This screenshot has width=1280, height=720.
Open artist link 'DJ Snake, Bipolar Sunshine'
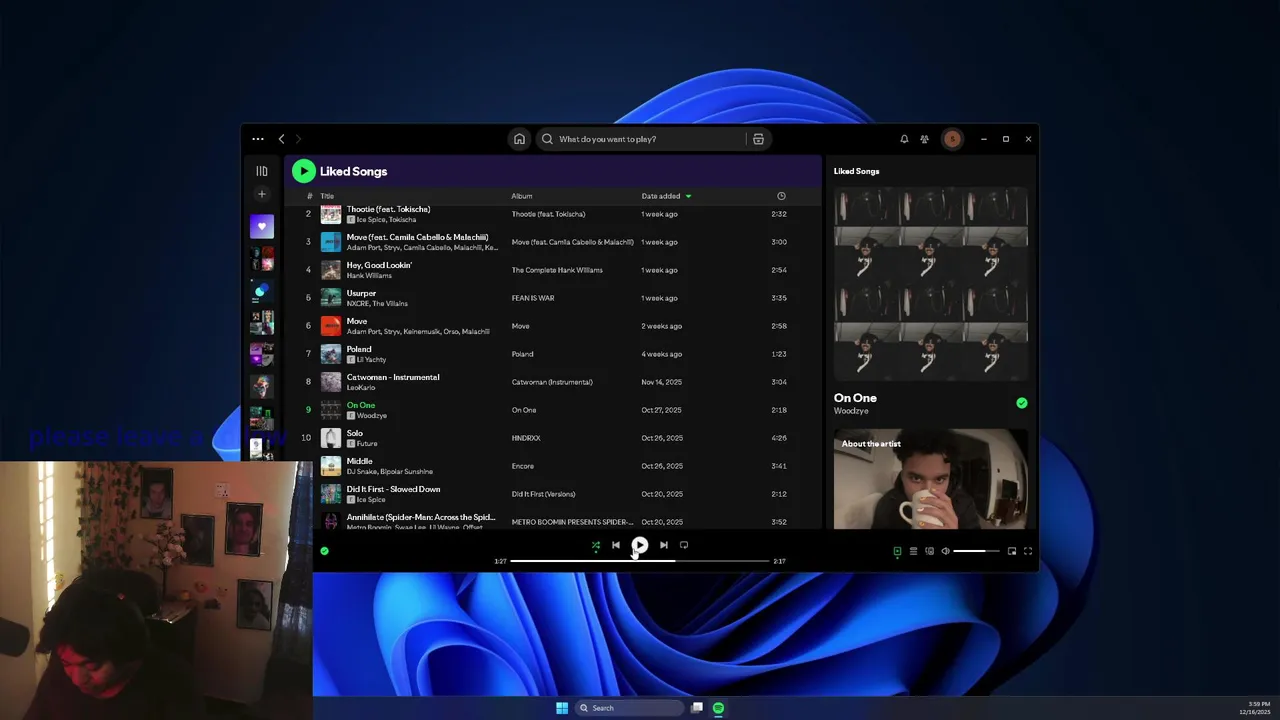pos(390,472)
